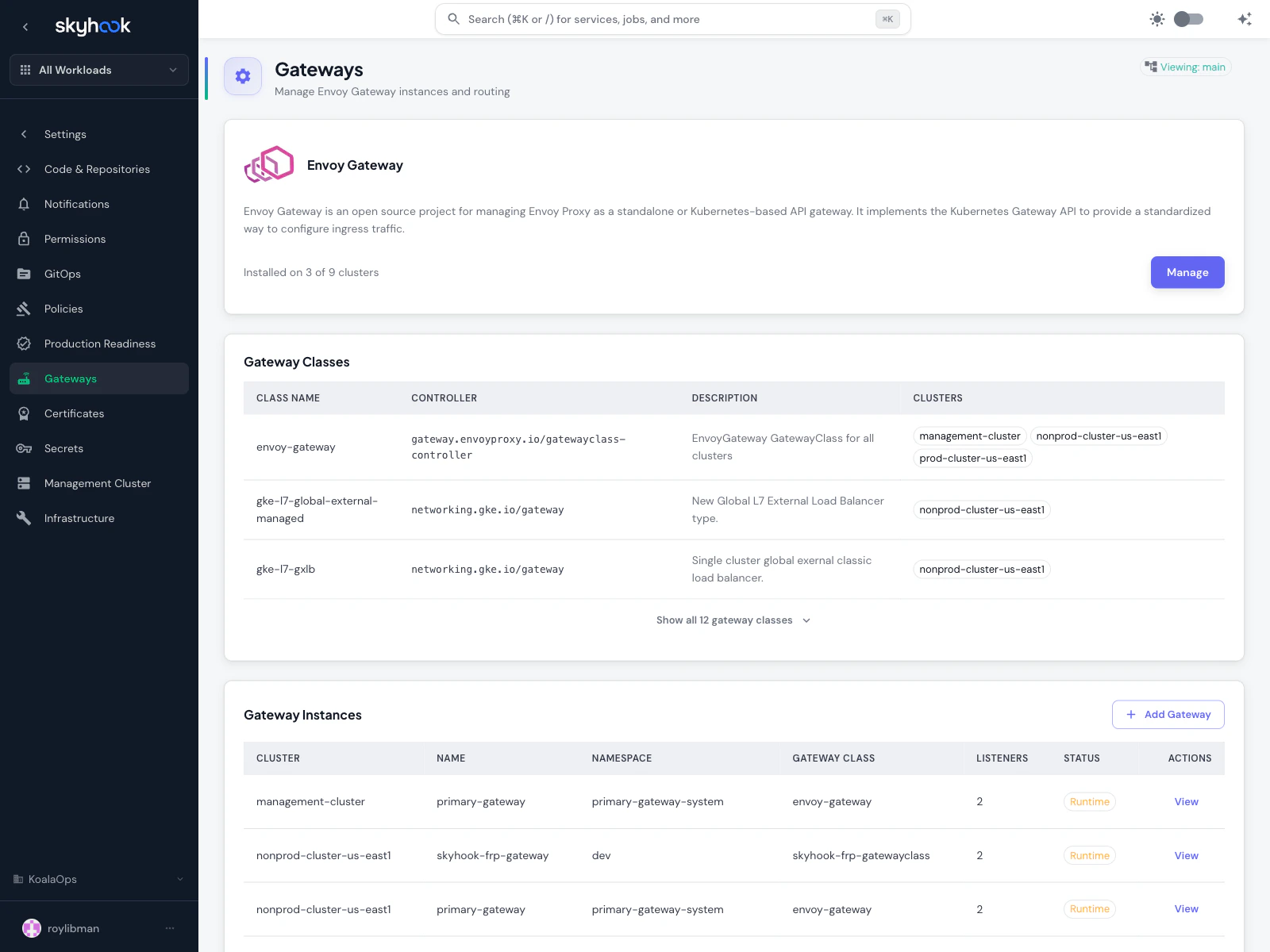The width and height of the screenshot is (1270, 952).
Task: Click the ⌘K shortcut badge
Action: [887, 19]
